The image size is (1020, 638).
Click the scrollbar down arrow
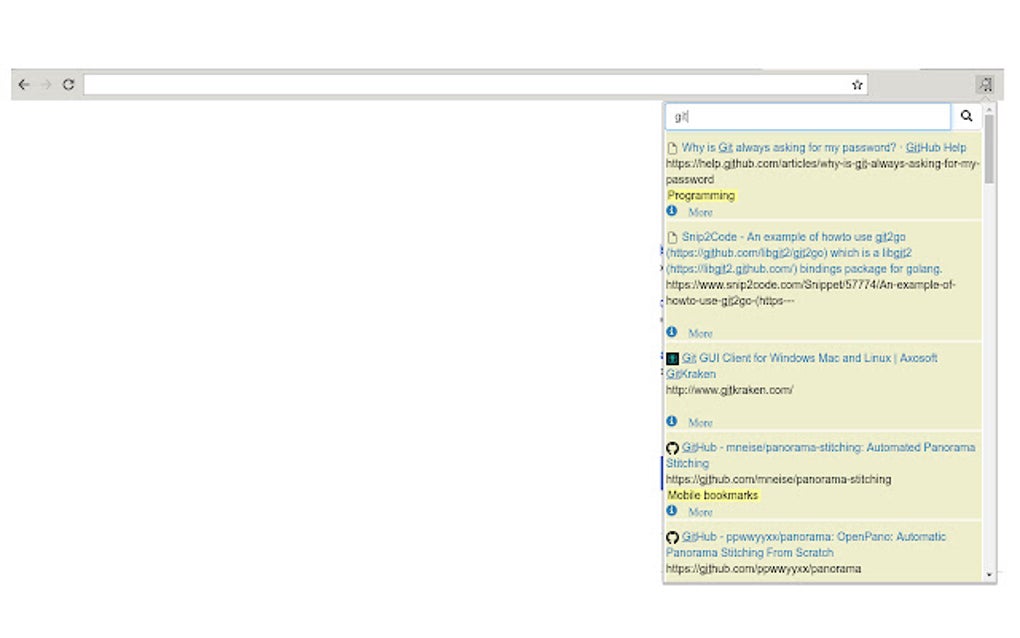tap(989, 575)
